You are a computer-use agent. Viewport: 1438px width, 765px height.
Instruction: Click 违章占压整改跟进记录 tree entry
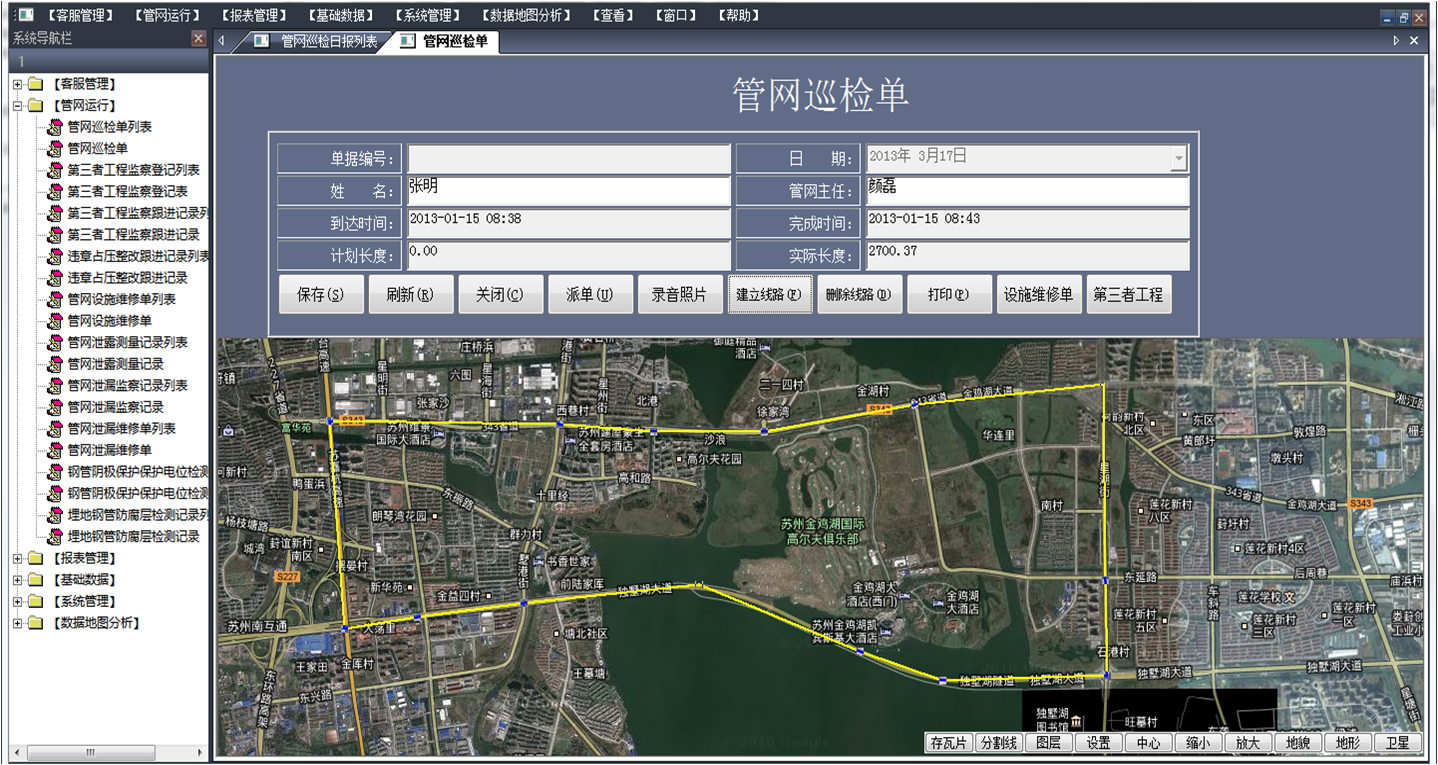[127, 278]
